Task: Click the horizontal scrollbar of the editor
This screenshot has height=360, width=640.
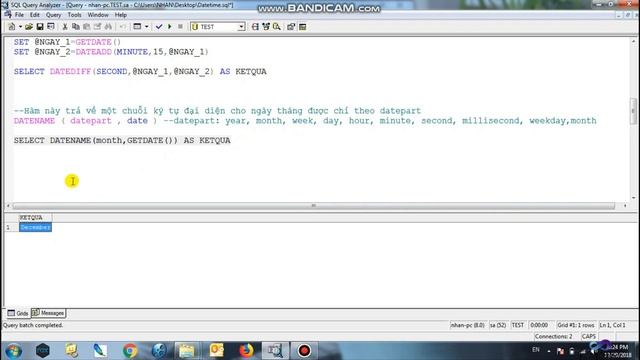Action: (313, 206)
